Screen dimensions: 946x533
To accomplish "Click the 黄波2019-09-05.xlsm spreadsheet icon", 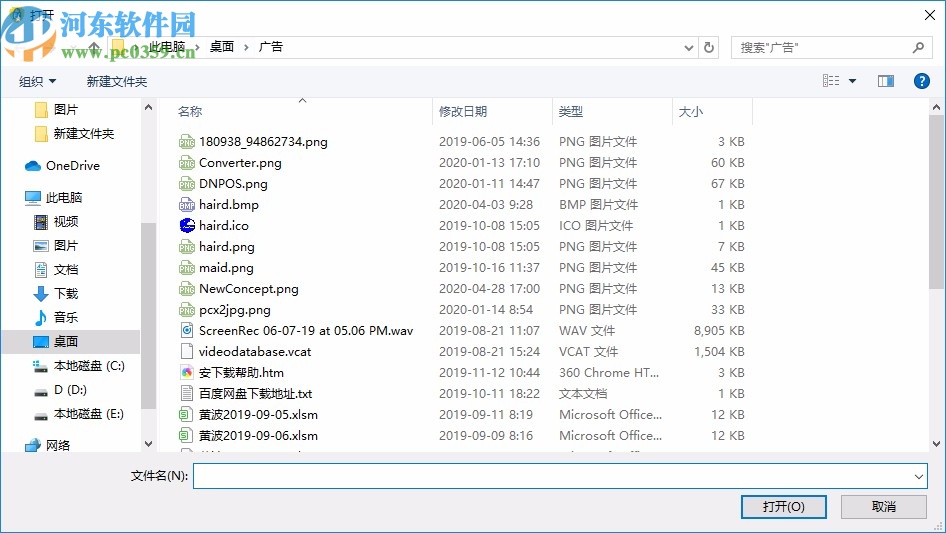I will [186, 415].
